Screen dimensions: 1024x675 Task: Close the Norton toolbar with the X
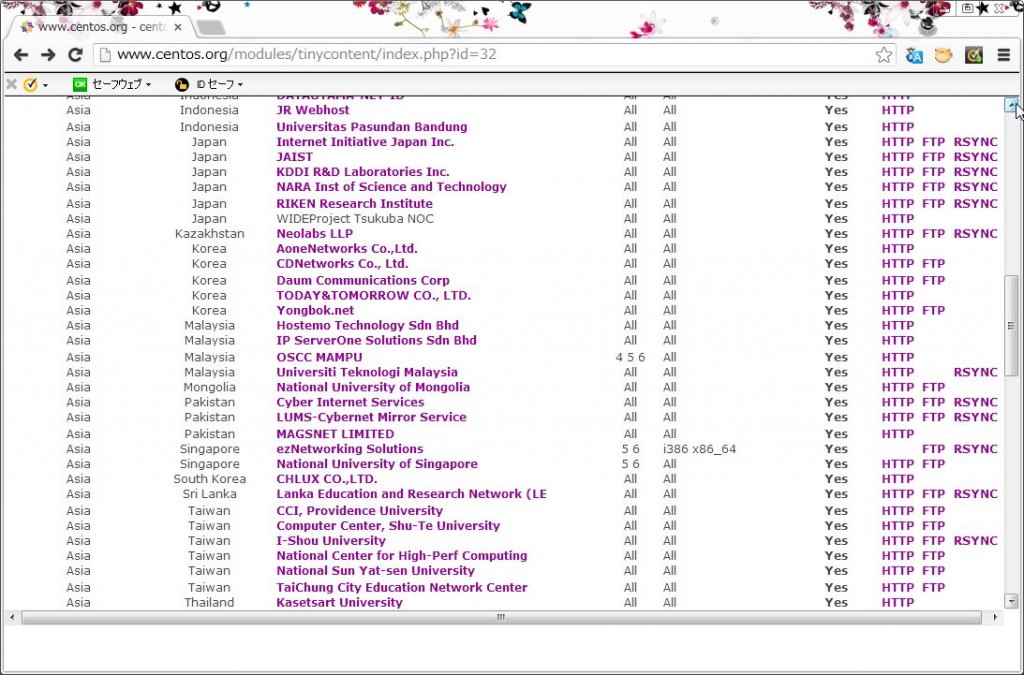pyautogui.click(x=11, y=84)
